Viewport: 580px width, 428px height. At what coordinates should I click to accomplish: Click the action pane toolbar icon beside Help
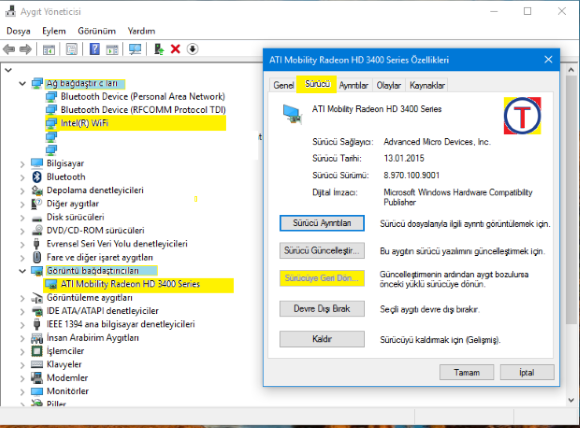112,49
